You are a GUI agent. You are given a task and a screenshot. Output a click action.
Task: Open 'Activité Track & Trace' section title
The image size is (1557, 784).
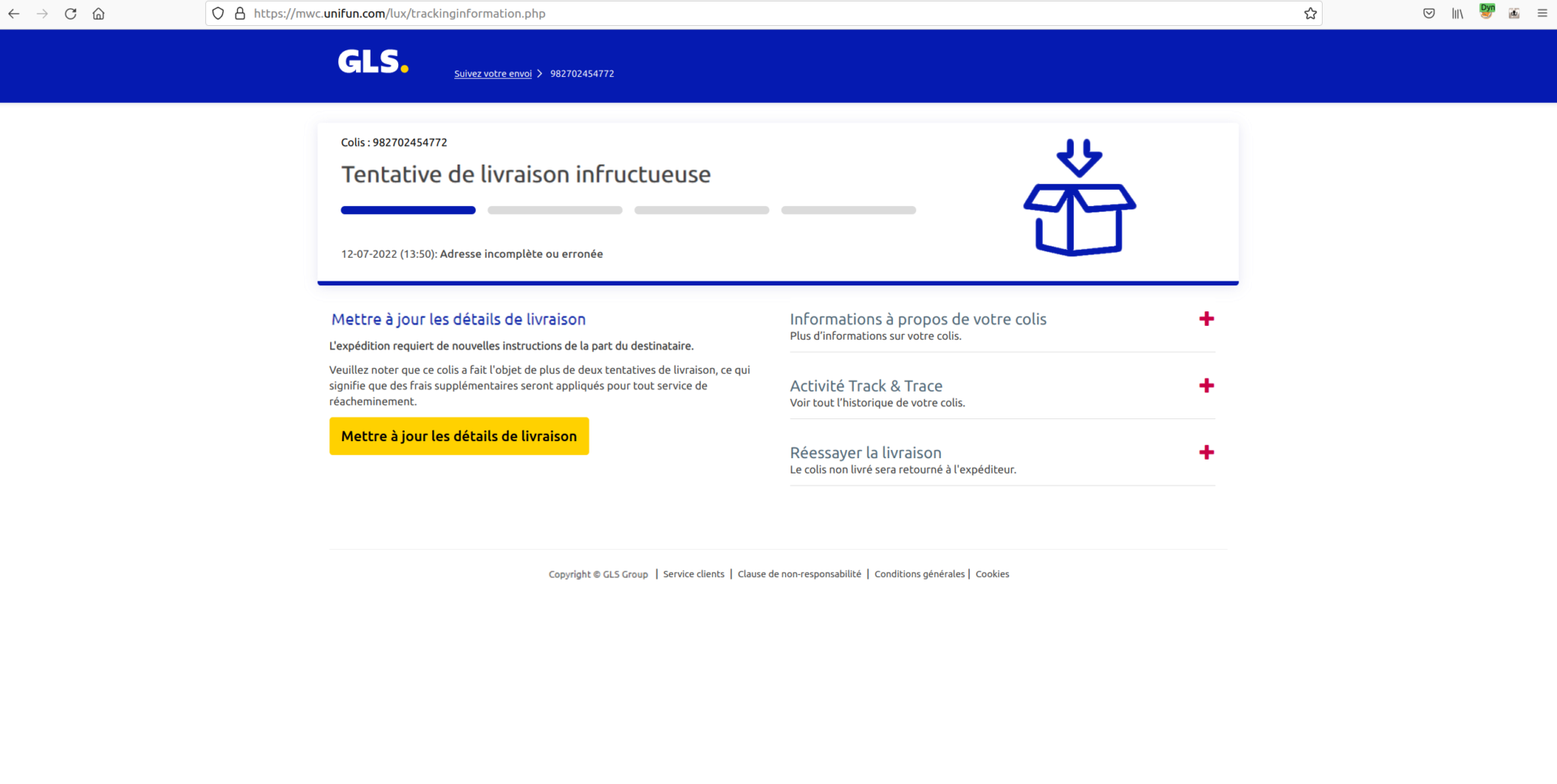point(866,386)
